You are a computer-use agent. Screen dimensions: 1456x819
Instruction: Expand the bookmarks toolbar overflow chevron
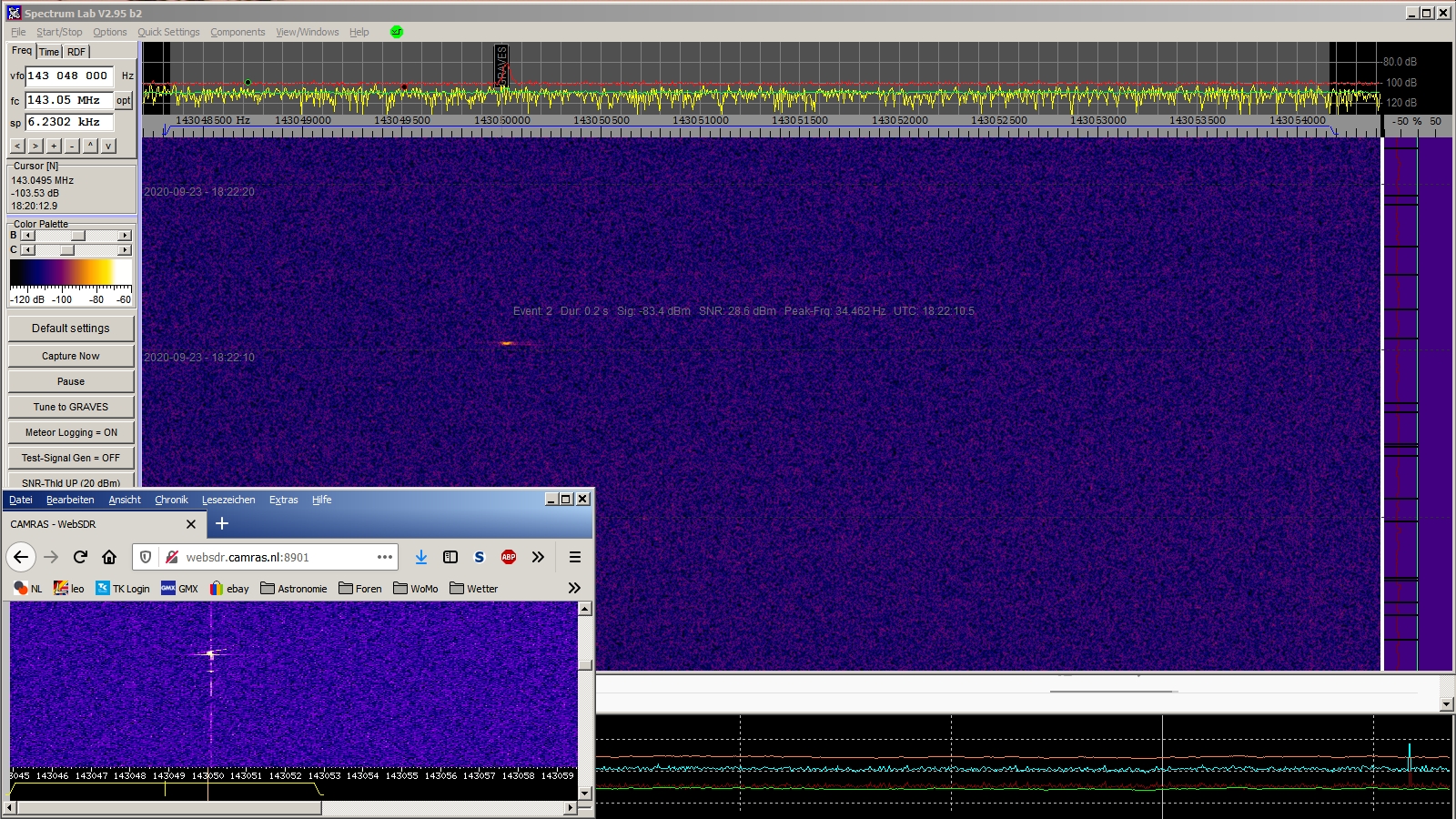pos(574,588)
